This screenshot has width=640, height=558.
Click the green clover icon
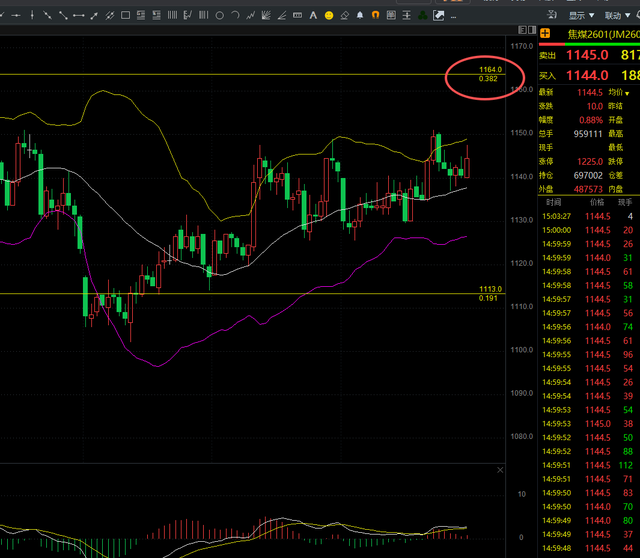pyautogui.click(x=423, y=16)
